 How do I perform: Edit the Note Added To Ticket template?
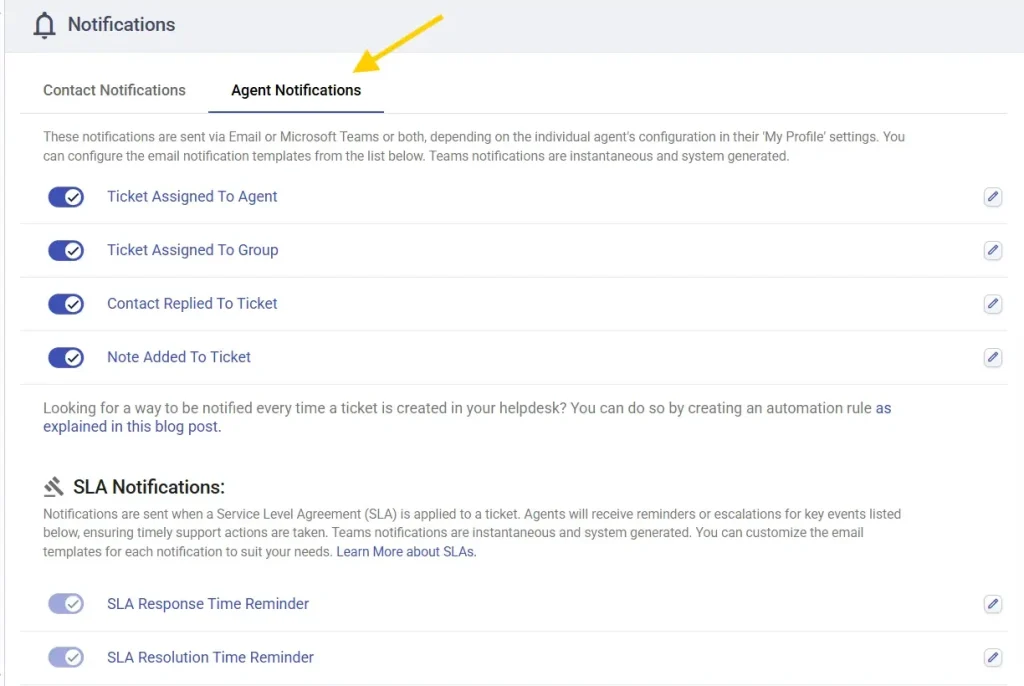992,357
